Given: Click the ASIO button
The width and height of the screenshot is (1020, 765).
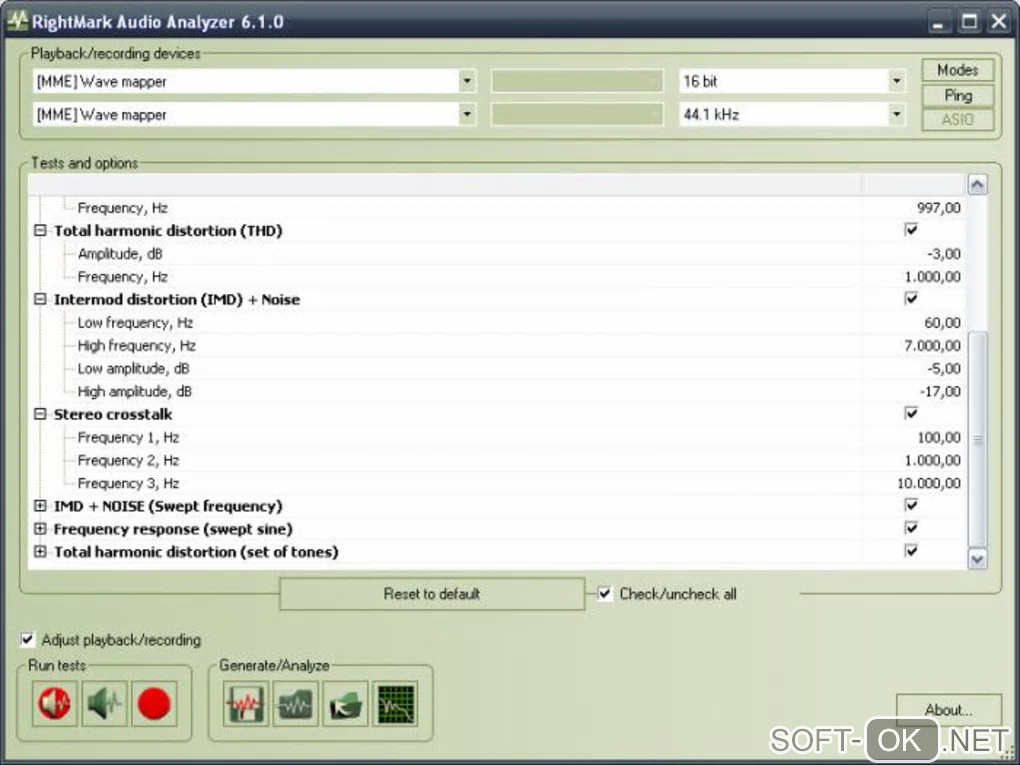Looking at the screenshot, I should coord(958,120).
